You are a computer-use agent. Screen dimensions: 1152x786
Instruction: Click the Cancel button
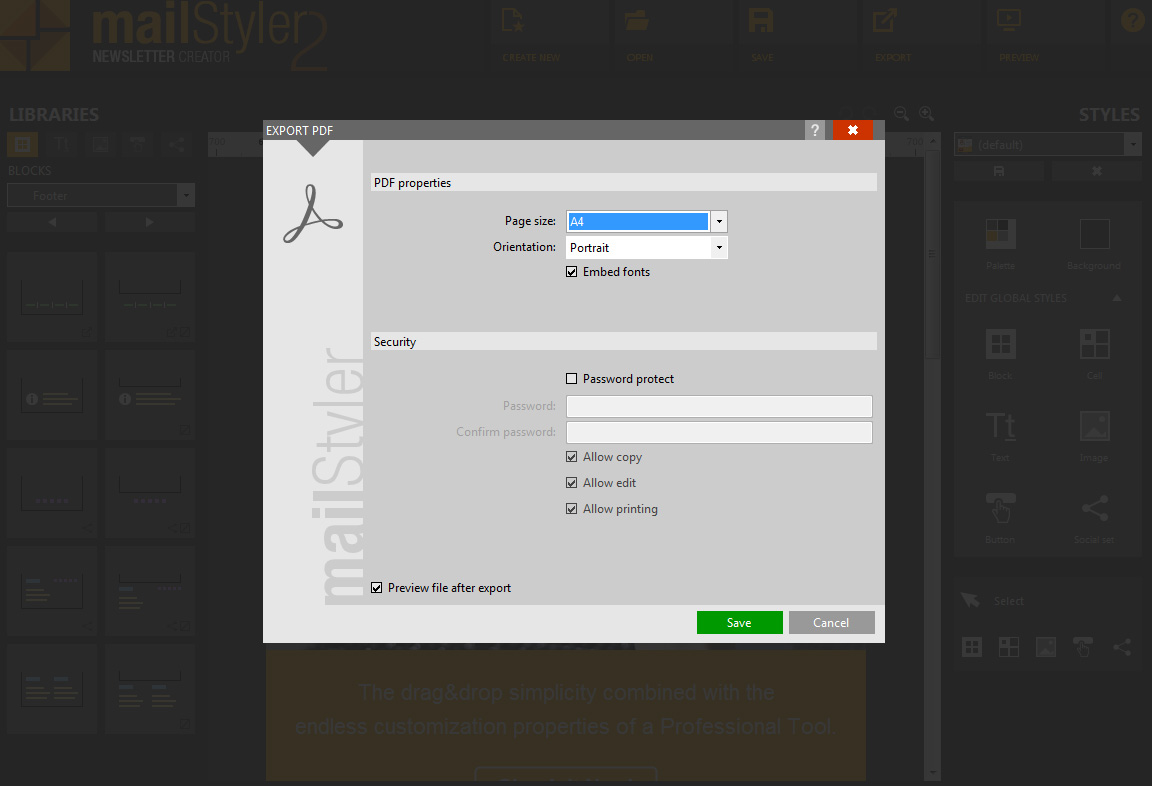[x=831, y=622]
